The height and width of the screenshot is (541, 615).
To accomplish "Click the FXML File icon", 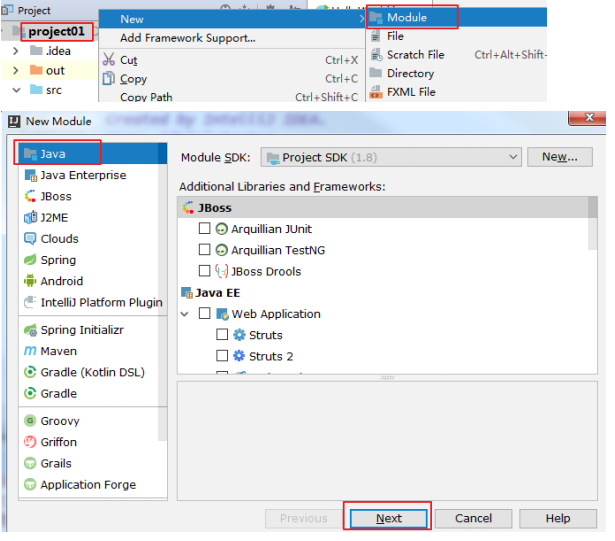I will tap(377, 92).
